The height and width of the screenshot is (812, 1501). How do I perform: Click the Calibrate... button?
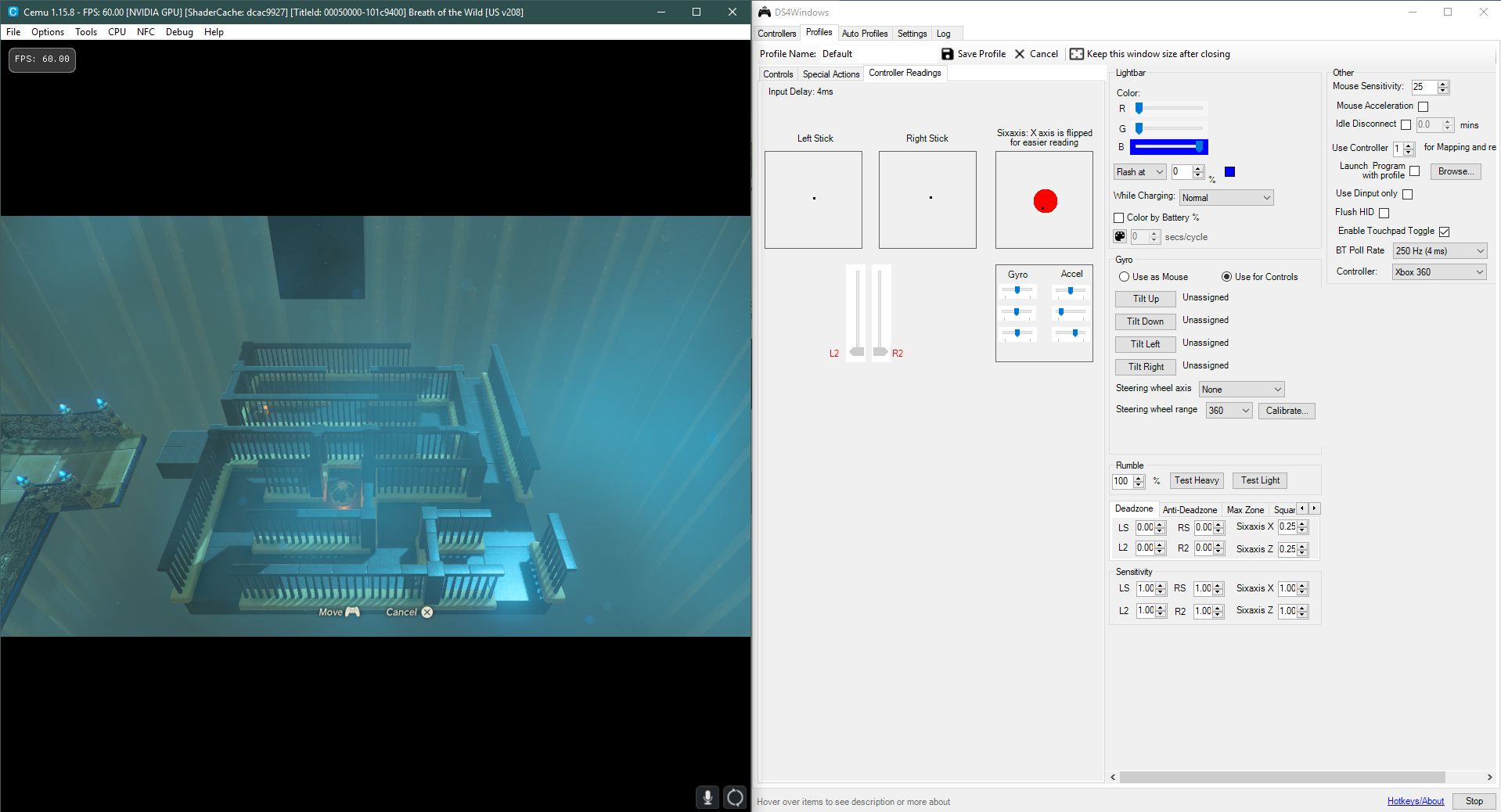(1287, 411)
